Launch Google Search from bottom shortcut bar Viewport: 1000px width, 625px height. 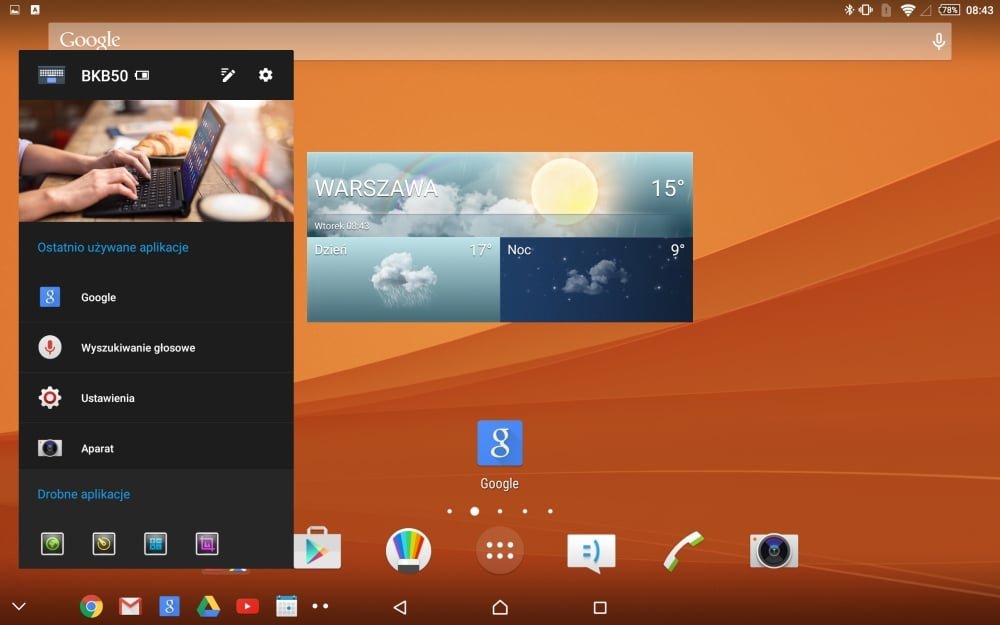click(169, 606)
